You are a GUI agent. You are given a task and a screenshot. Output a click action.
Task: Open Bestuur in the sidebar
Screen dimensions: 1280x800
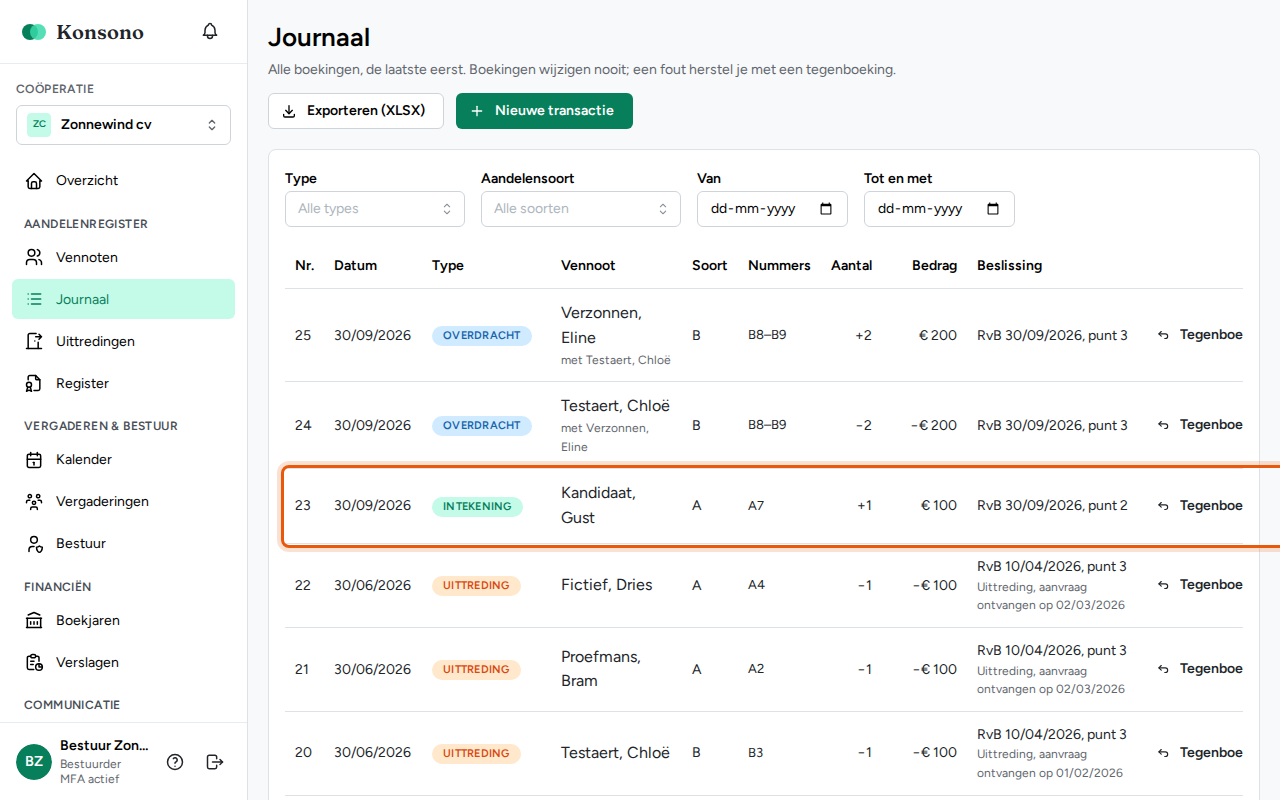(123, 543)
